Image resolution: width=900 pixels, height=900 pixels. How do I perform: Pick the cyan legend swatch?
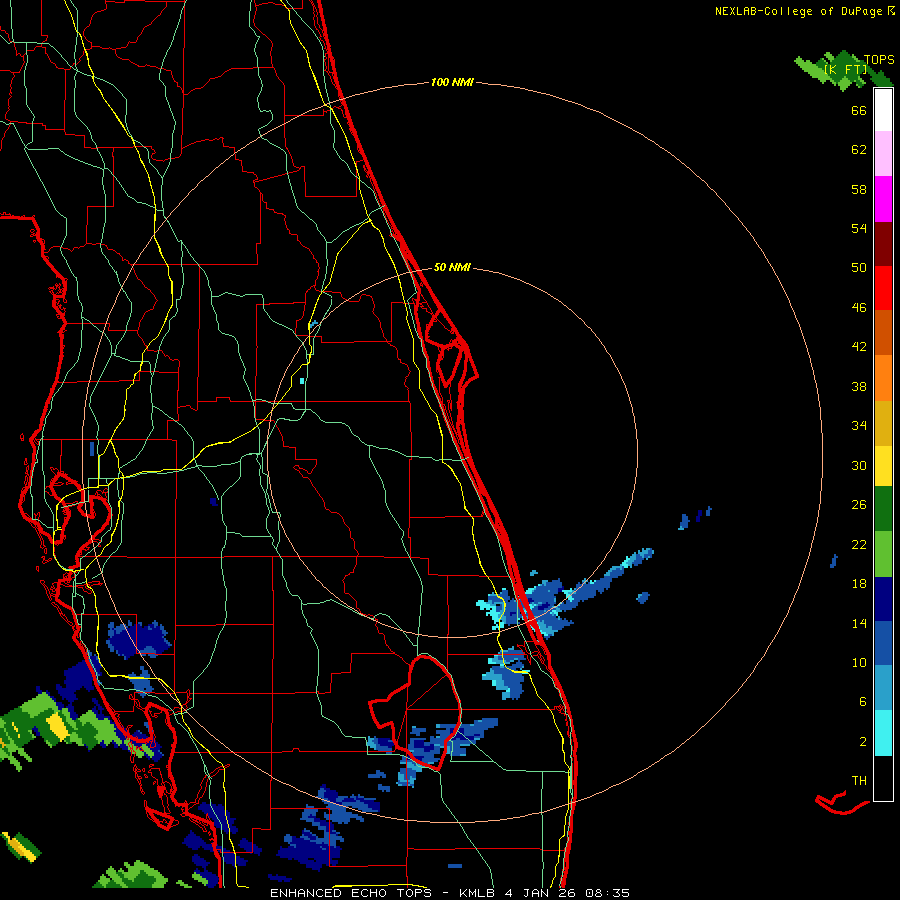click(x=883, y=734)
